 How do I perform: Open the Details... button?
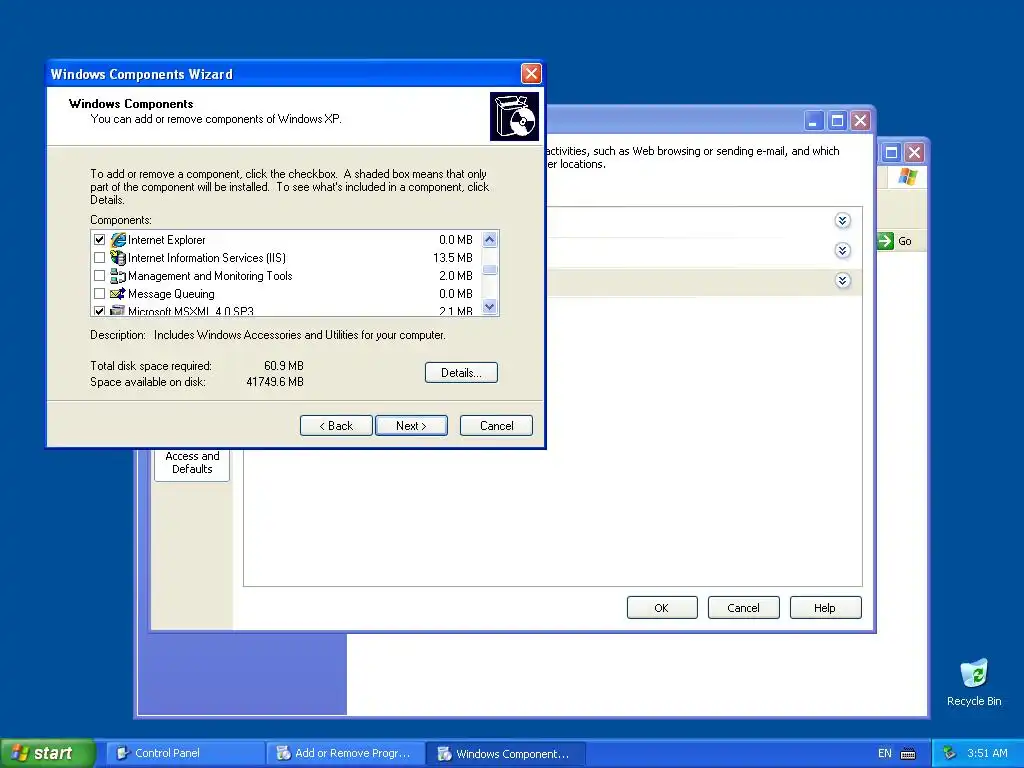click(x=461, y=372)
